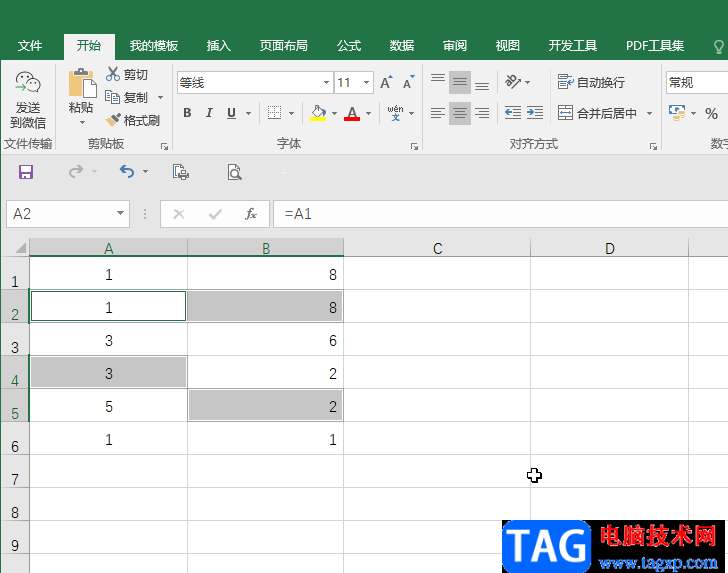This screenshot has width=728, height=573.
Task: Click the Undo arrow
Action: [127, 171]
